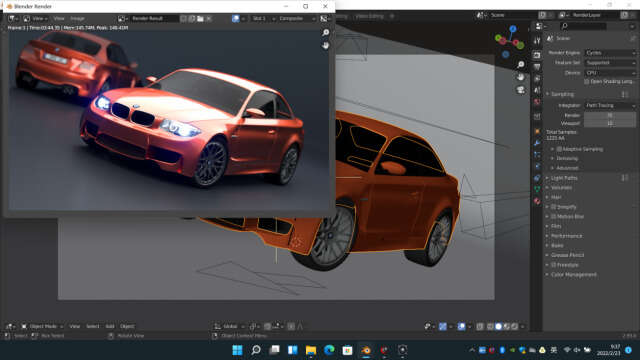Enable Open Shading Language checkbox
Screen dimensions: 640x360
pos(587,82)
